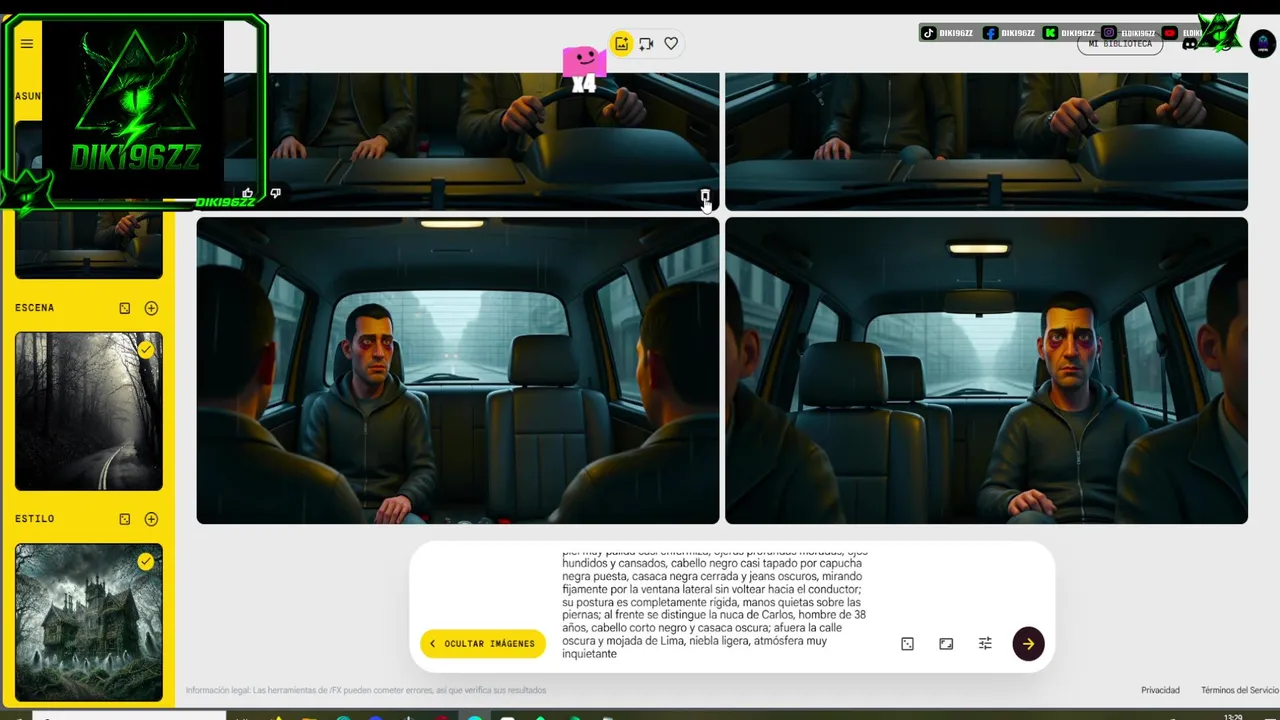1280x720 pixels.
Task: Add a new Estilo image with plus icon
Action: (151, 519)
